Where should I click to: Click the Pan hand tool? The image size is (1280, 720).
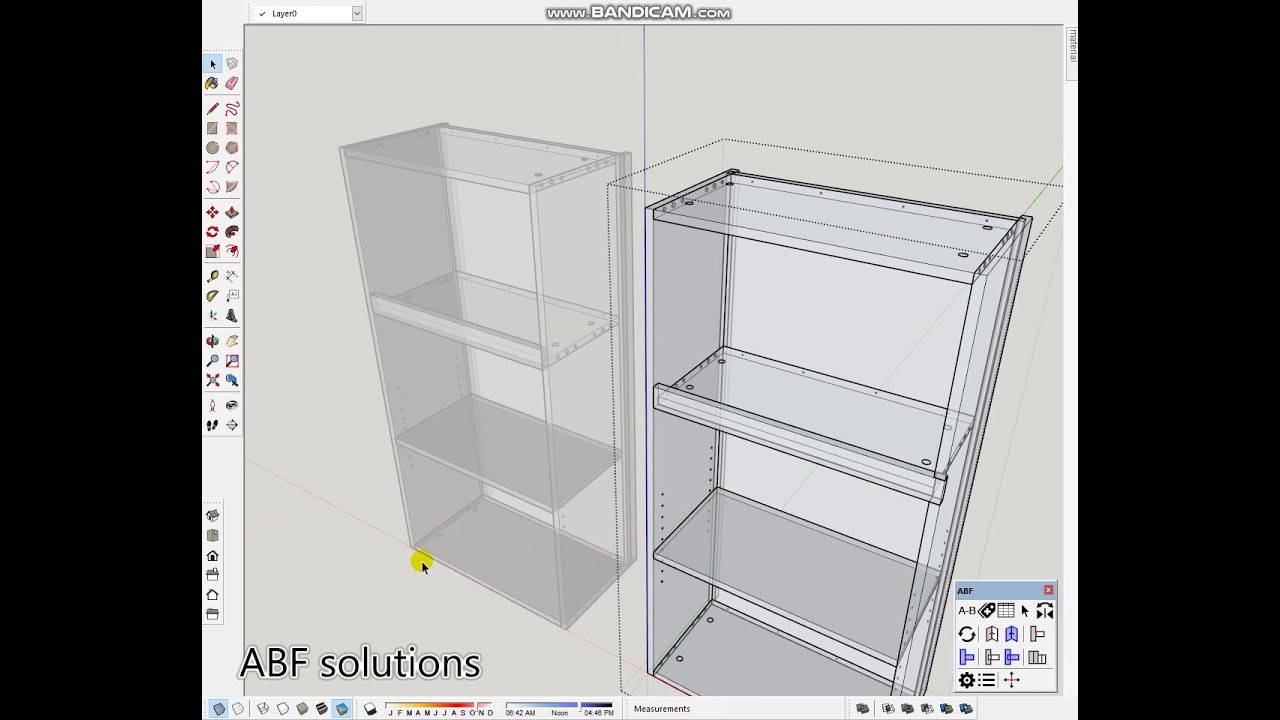[x=232, y=341]
